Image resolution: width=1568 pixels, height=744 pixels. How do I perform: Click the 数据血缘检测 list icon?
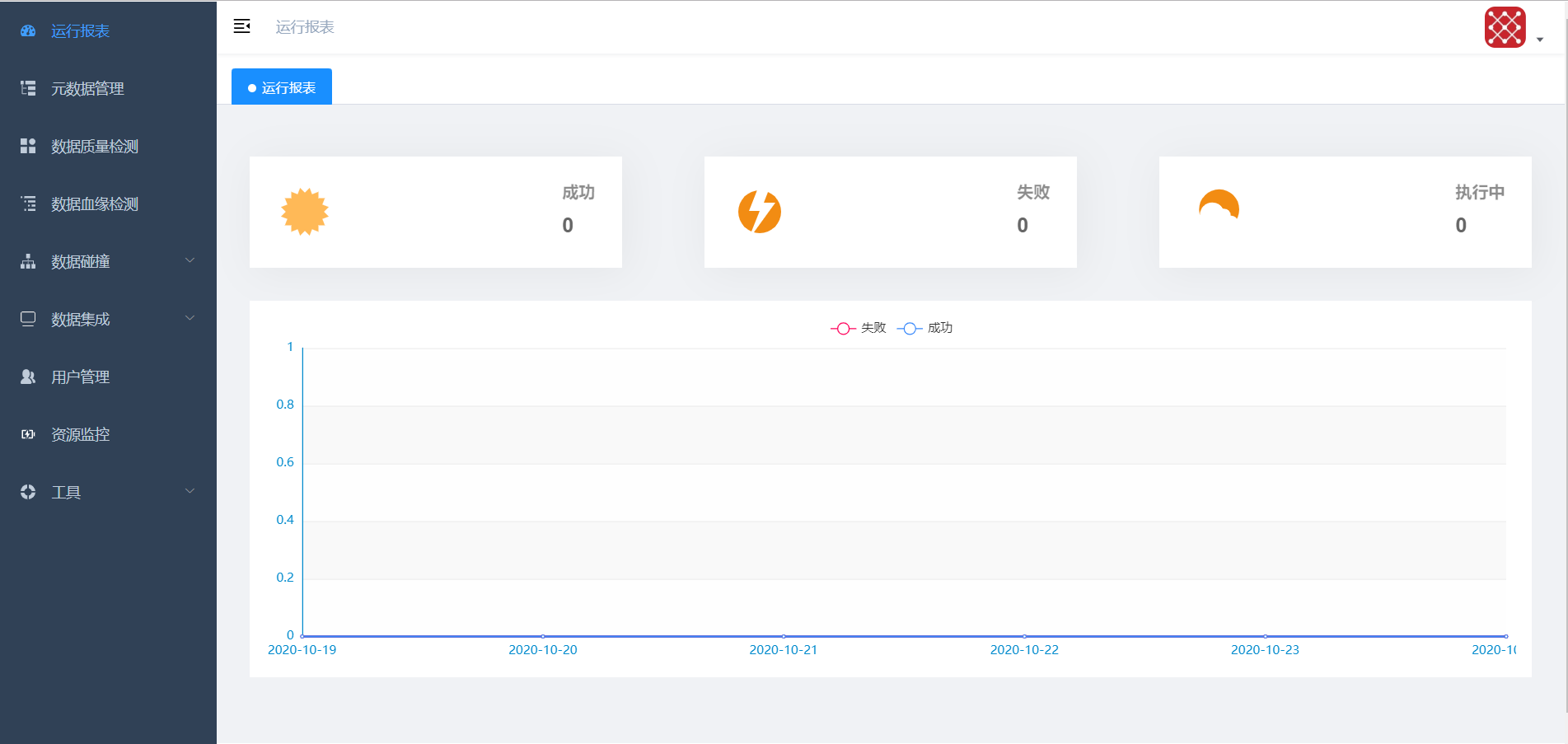pyautogui.click(x=28, y=204)
